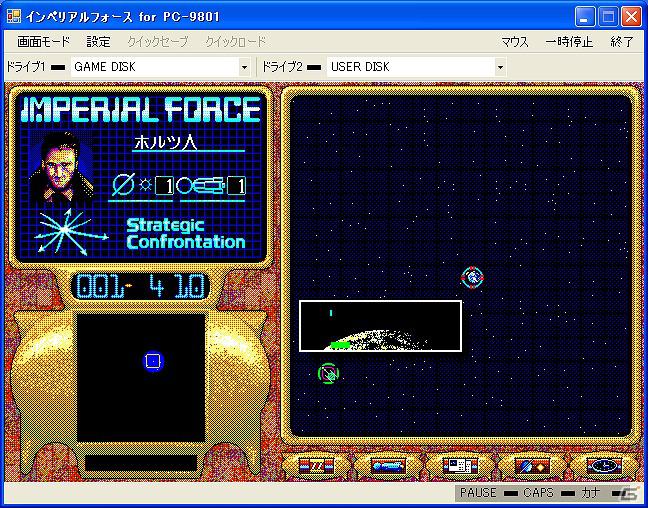Click the ドライブ2 access indicator lamp
648x508 pixels.
click(314, 67)
